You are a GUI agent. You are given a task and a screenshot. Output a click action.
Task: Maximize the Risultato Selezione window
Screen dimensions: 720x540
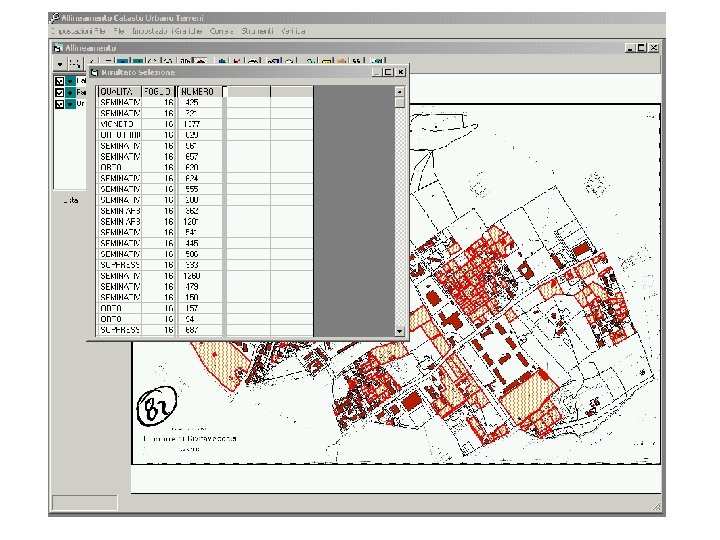click(x=388, y=72)
